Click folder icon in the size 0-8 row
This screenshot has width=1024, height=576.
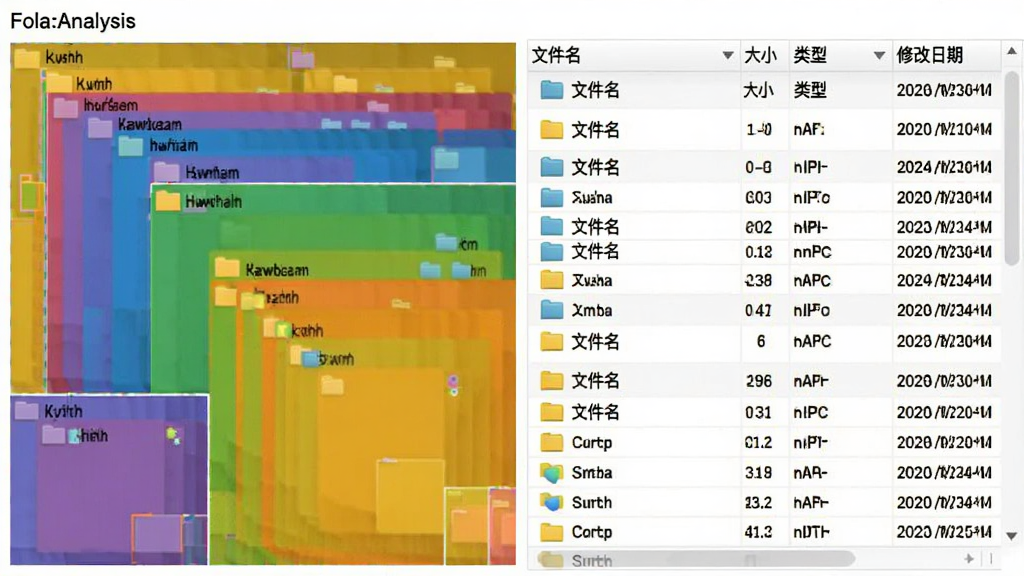(552, 167)
